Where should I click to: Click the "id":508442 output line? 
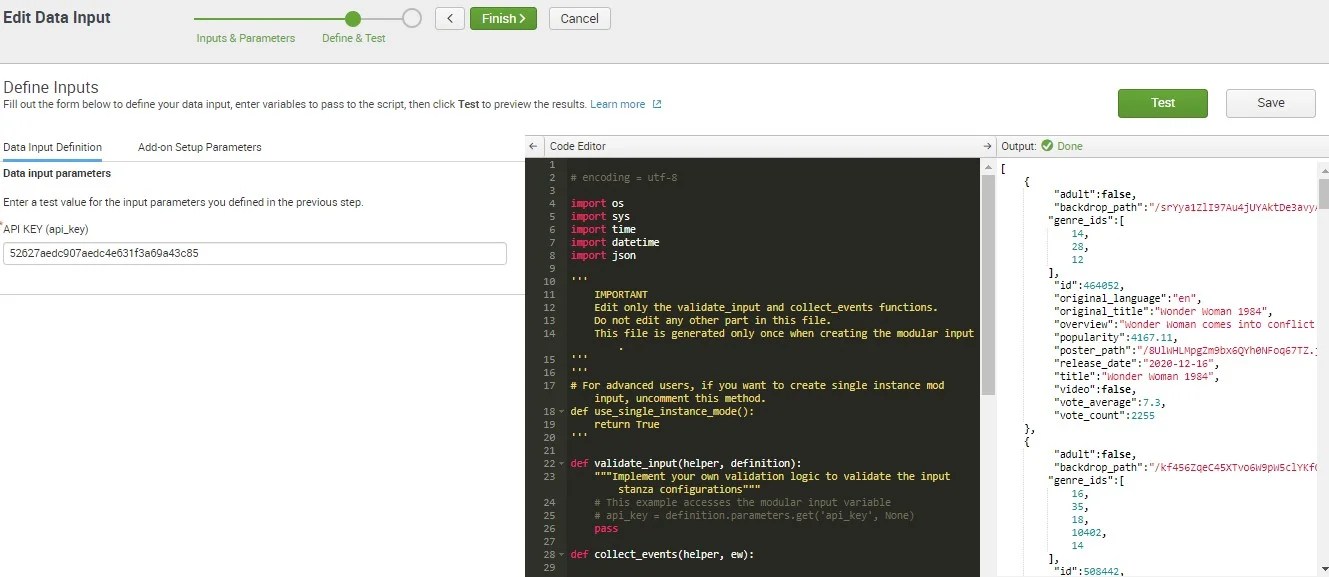pos(1090,572)
